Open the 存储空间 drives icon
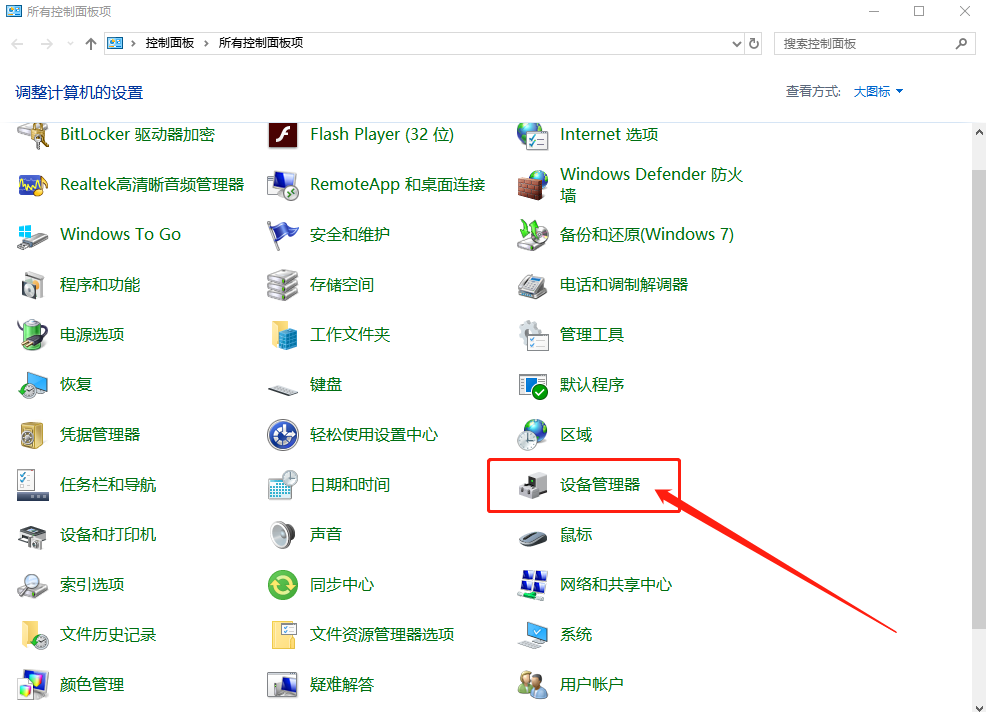The height and width of the screenshot is (712, 986). (283, 285)
